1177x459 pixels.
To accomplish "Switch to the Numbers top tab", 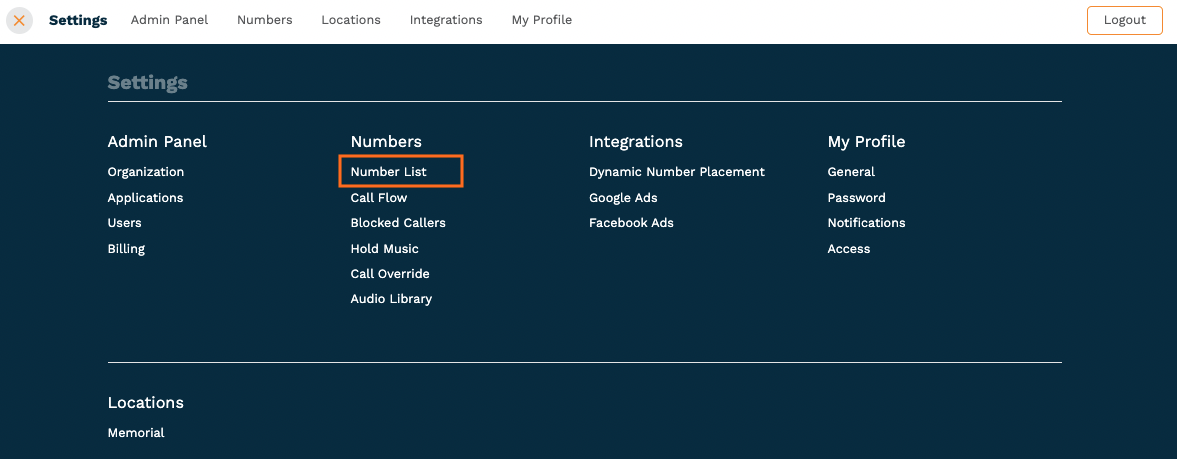I will [264, 20].
